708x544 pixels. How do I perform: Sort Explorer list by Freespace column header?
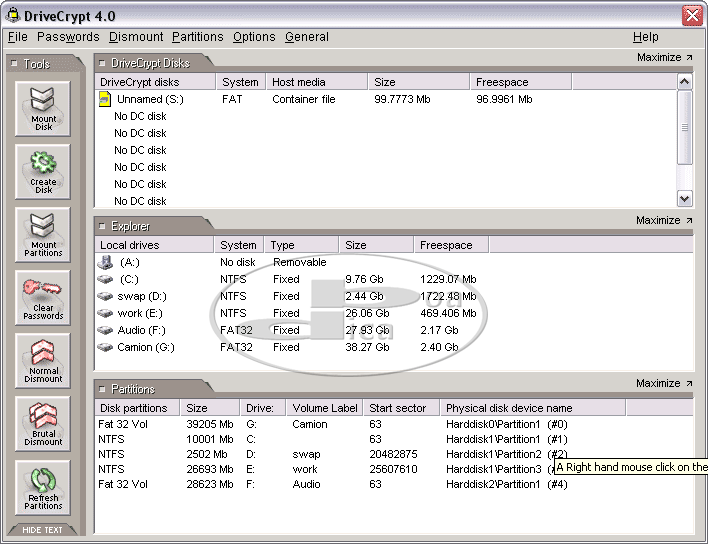[449, 245]
